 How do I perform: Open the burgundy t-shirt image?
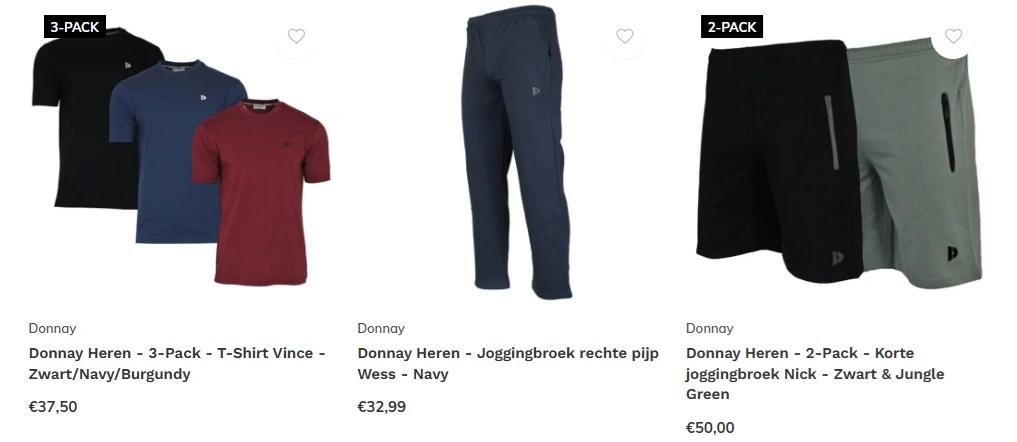coord(261,193)
